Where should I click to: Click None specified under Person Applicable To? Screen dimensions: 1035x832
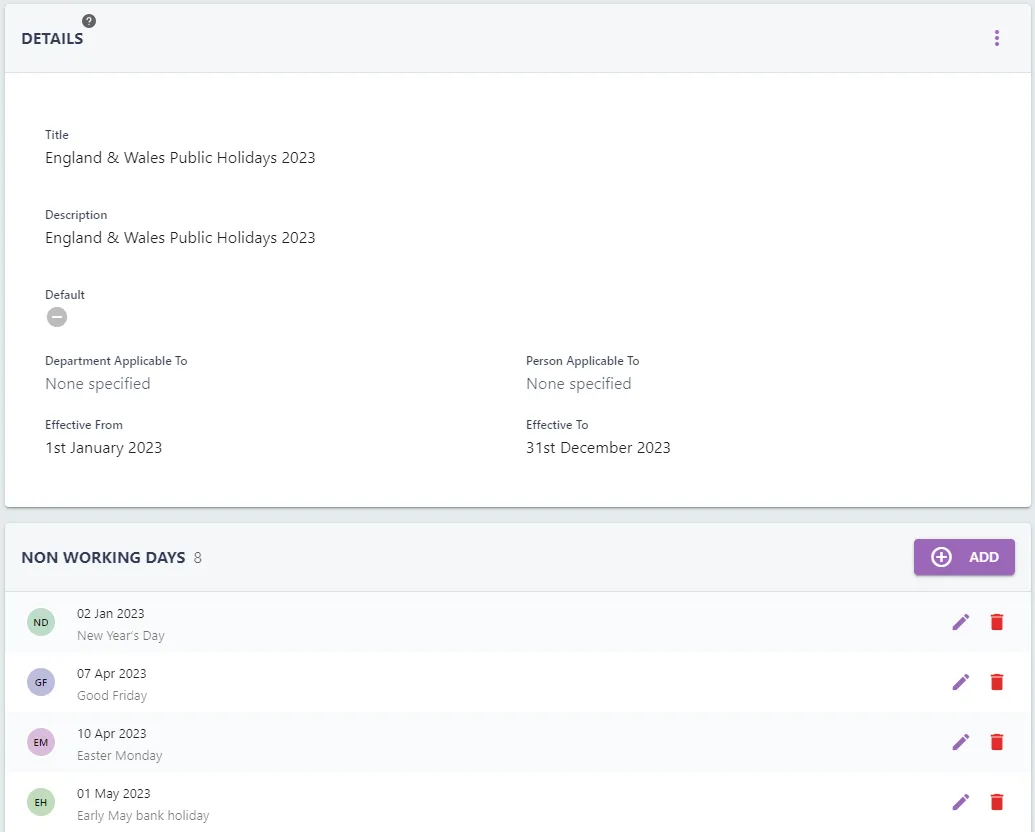(579, 384)
